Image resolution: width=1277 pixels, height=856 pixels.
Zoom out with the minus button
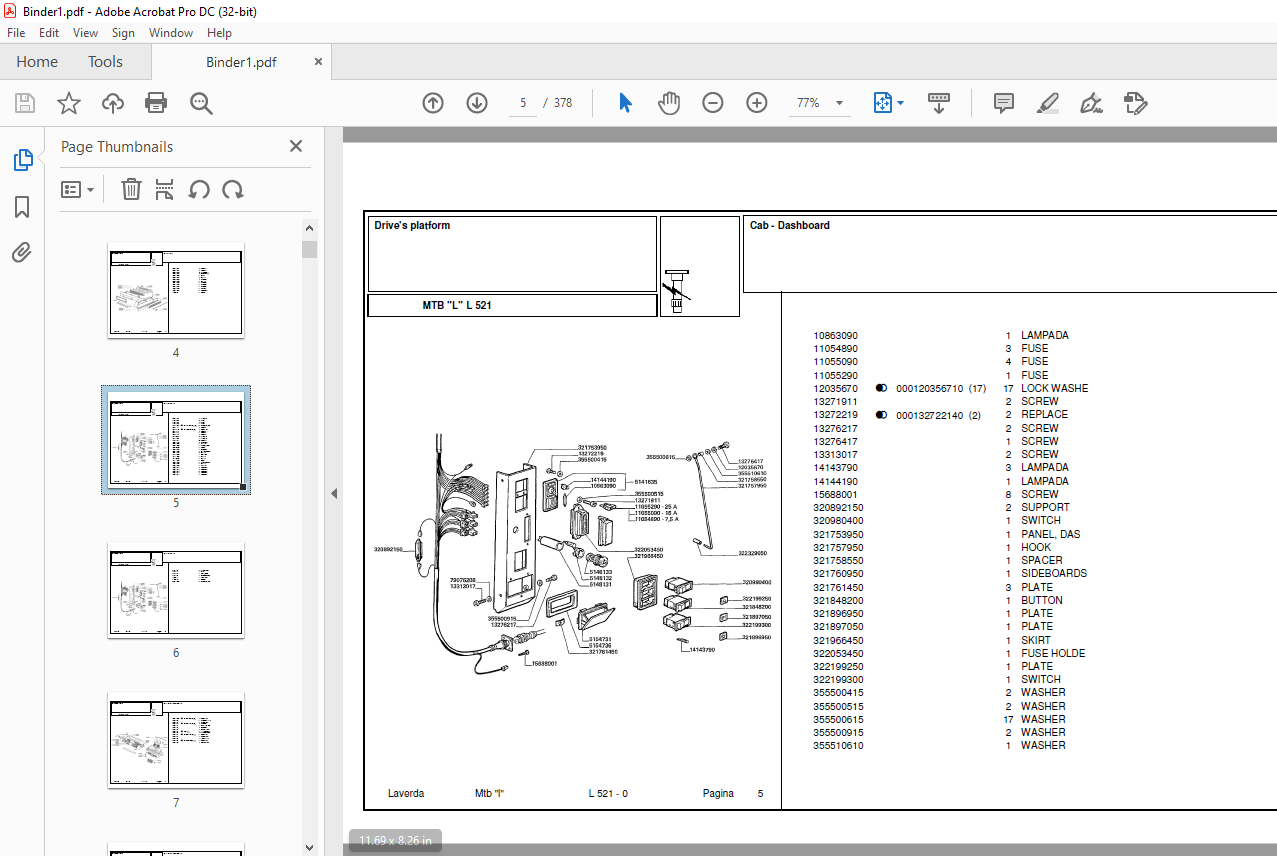click(x=713, y=103)
